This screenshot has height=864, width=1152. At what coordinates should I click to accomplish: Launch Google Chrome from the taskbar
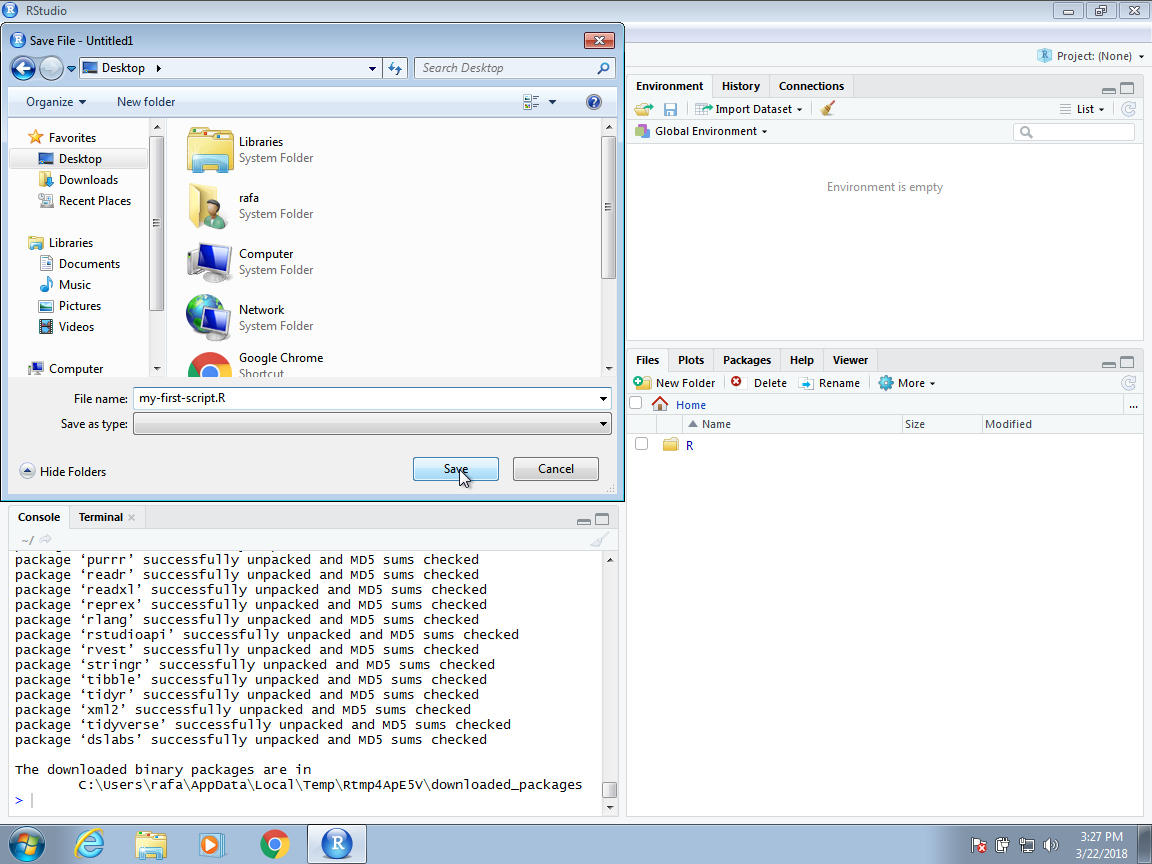point(274,844)
